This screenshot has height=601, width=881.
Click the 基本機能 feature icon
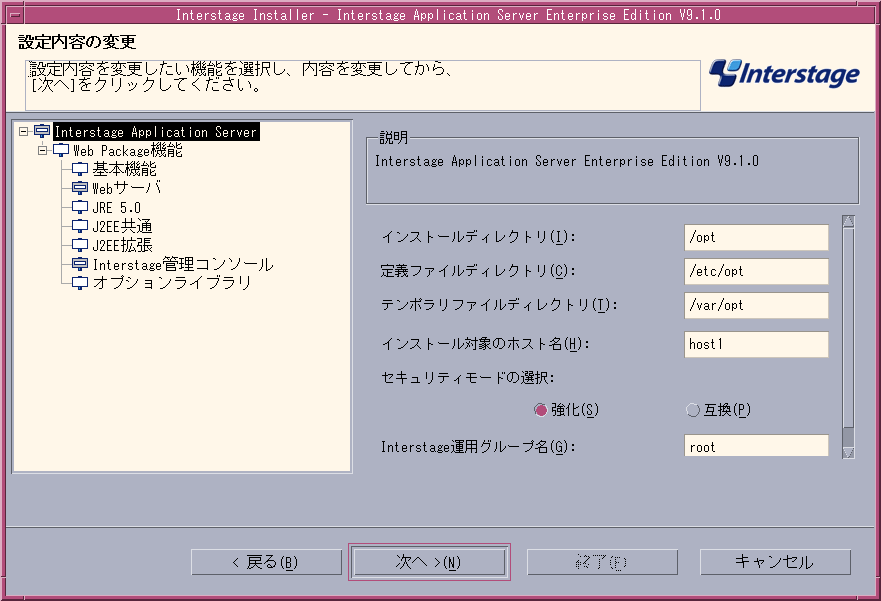coord(80,169)
